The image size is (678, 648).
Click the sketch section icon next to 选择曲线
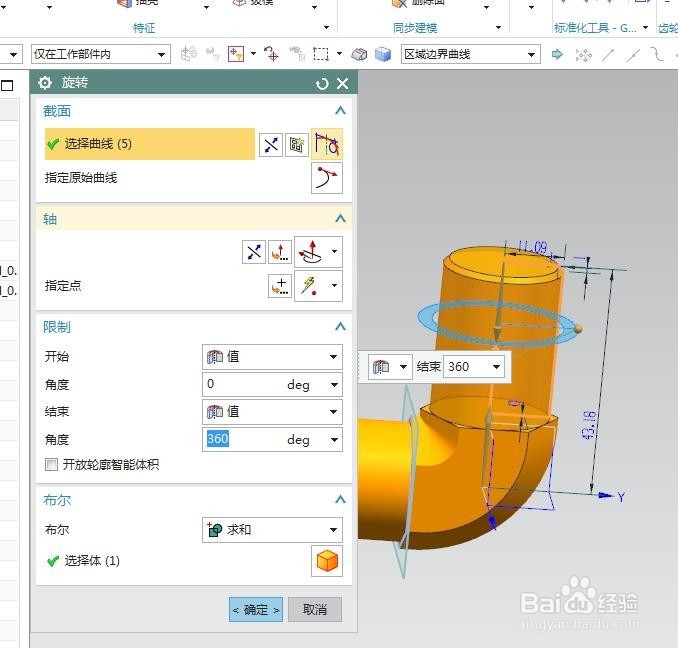tap(297, 144)
